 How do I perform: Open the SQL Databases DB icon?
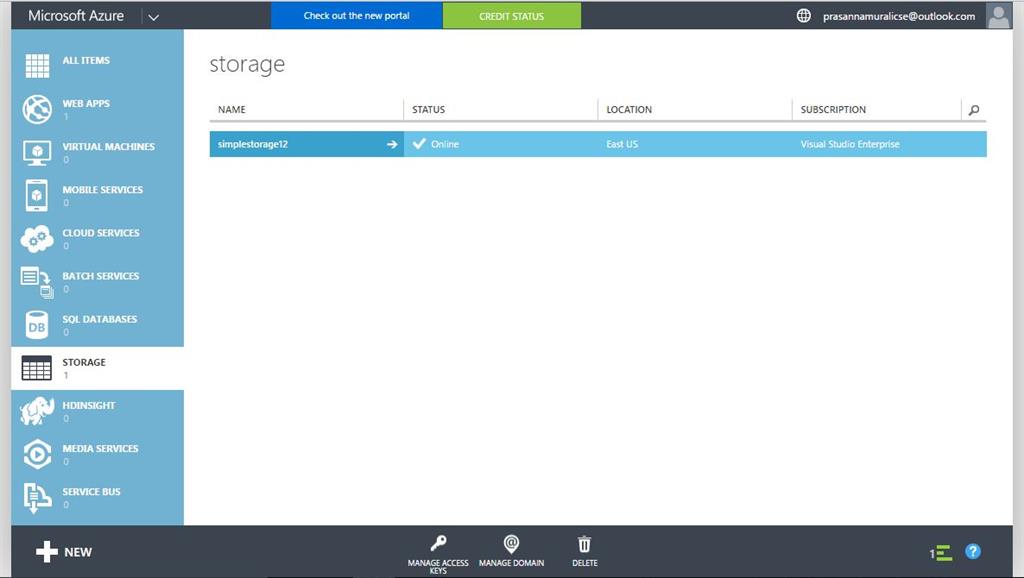37,325
